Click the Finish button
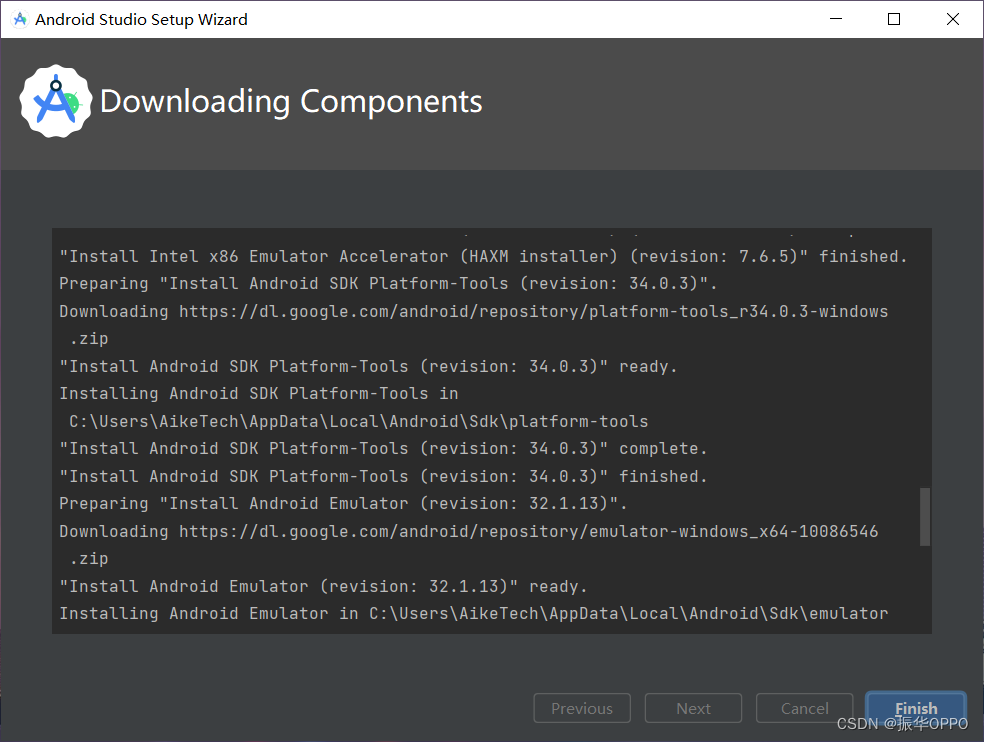 click(x=916, y=708)
